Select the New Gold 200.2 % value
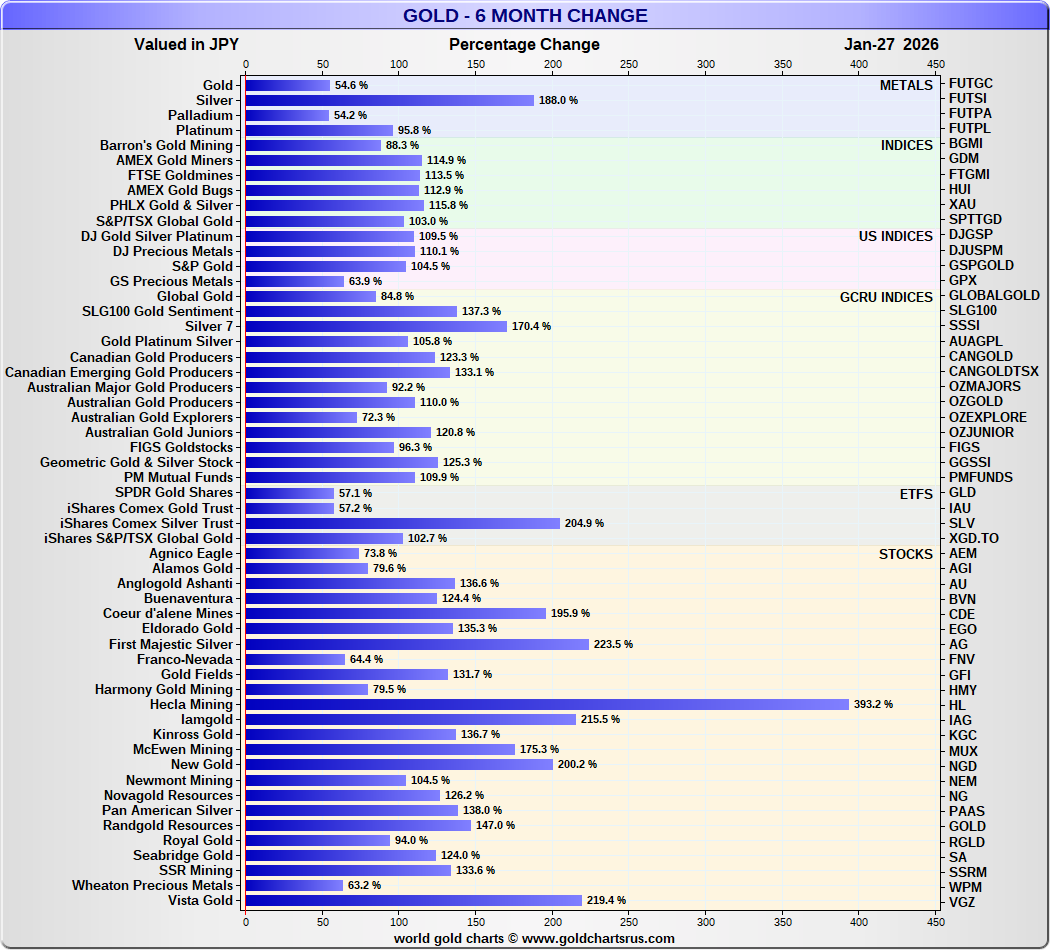 pyautogui.click(x=577, y=765)
